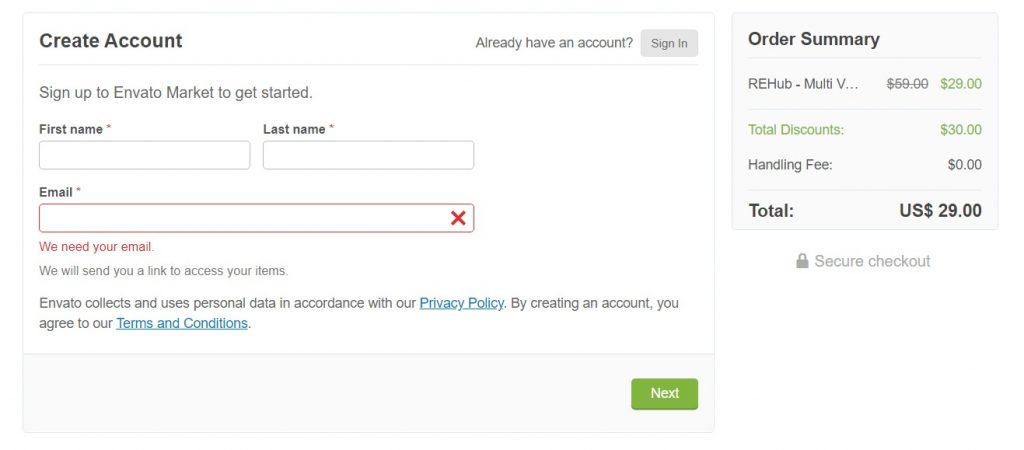1024x450 pixels.
Task: Click the First name label
Action: pyautogui.click(x=71, y=129)
